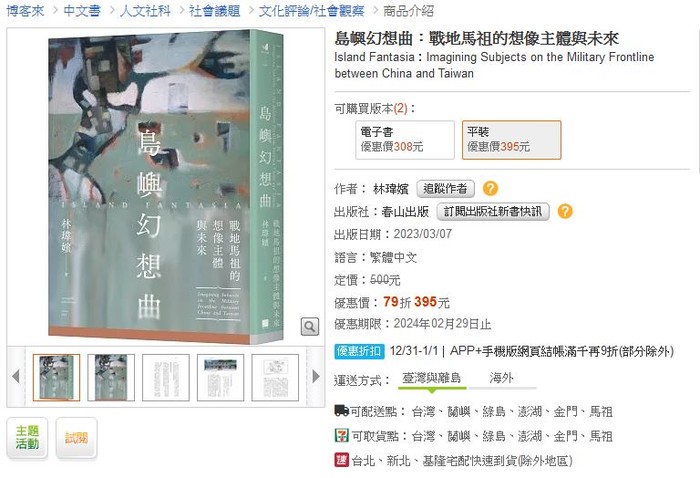Select the 平裝 version at 395元
This screenshot has height=478, width=700.
[511, 140]
